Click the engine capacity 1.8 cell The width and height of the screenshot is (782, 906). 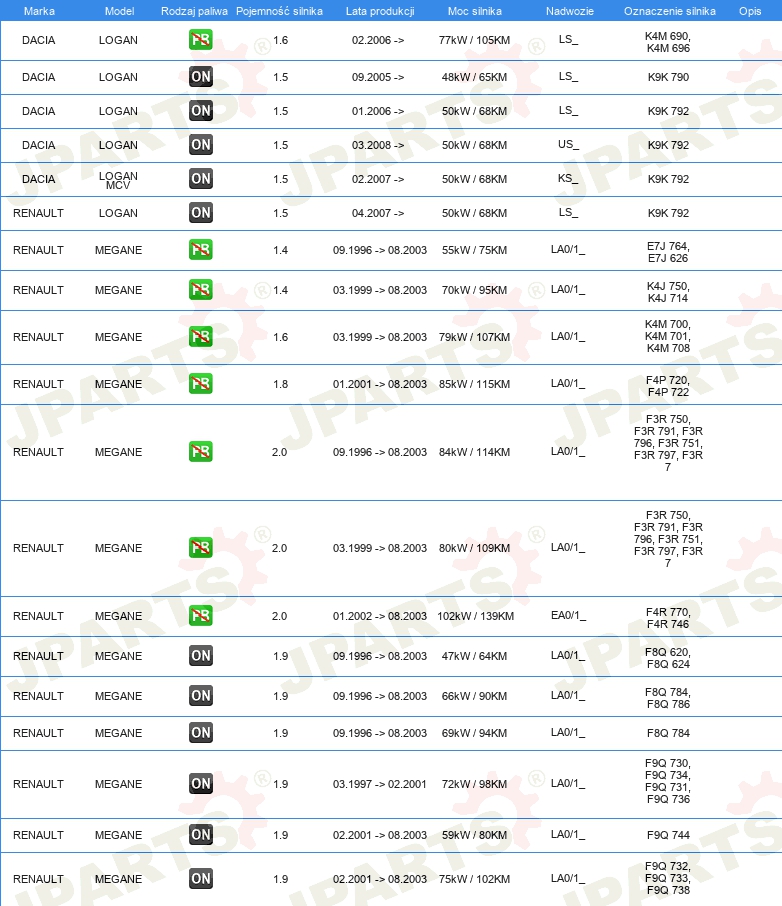tap(280, 384)
